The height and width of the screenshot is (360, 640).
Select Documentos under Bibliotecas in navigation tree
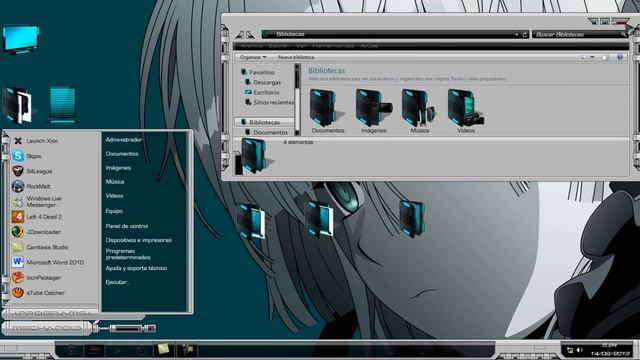coord(267,133)
